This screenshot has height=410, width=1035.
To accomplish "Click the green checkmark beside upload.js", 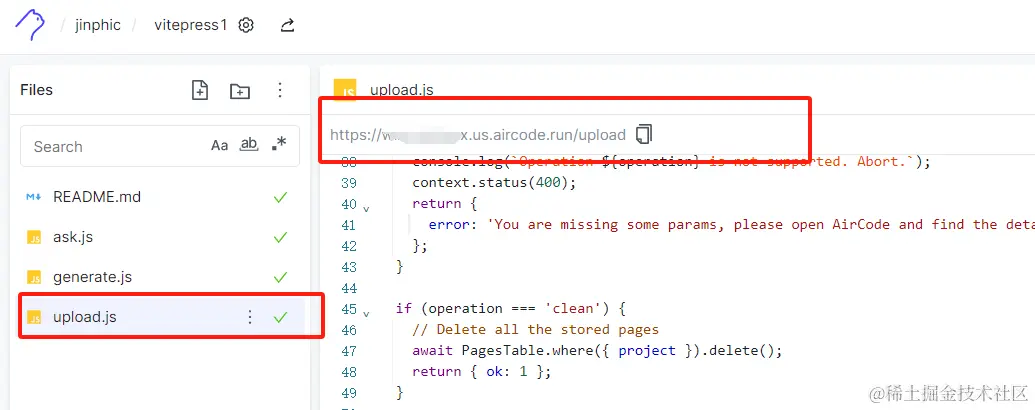I will pos(281,318).
